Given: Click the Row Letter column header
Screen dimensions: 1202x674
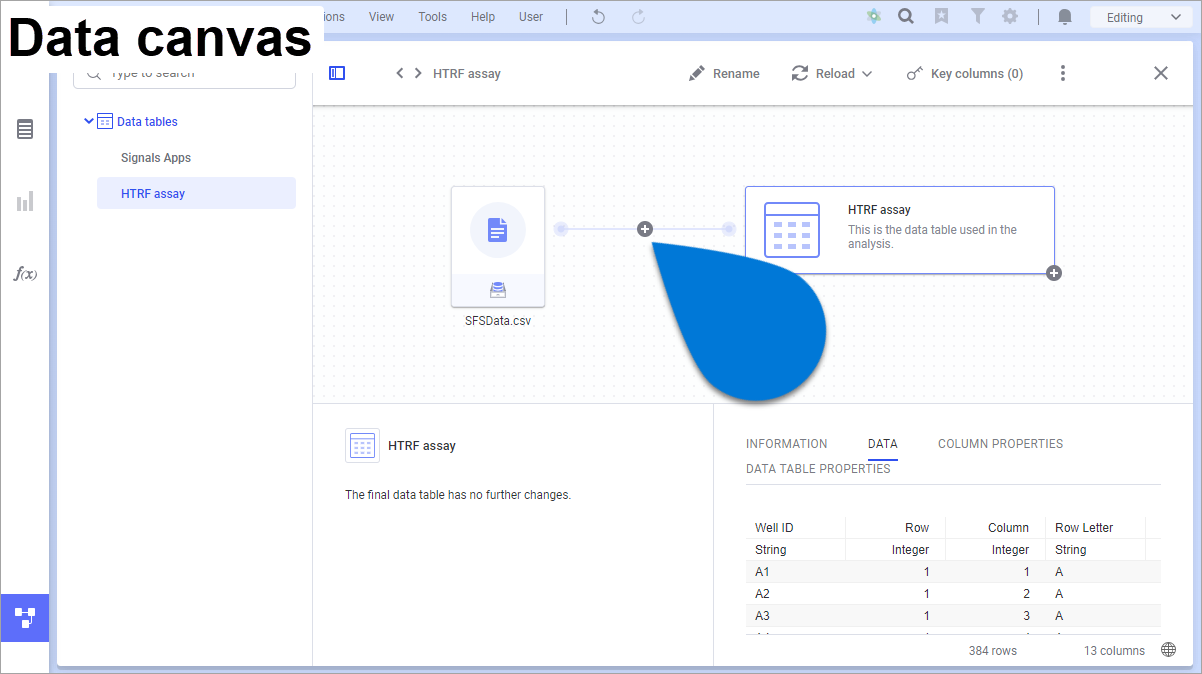Looking at the screenshot, I should pyautogui.click(x=1096, y=527).
